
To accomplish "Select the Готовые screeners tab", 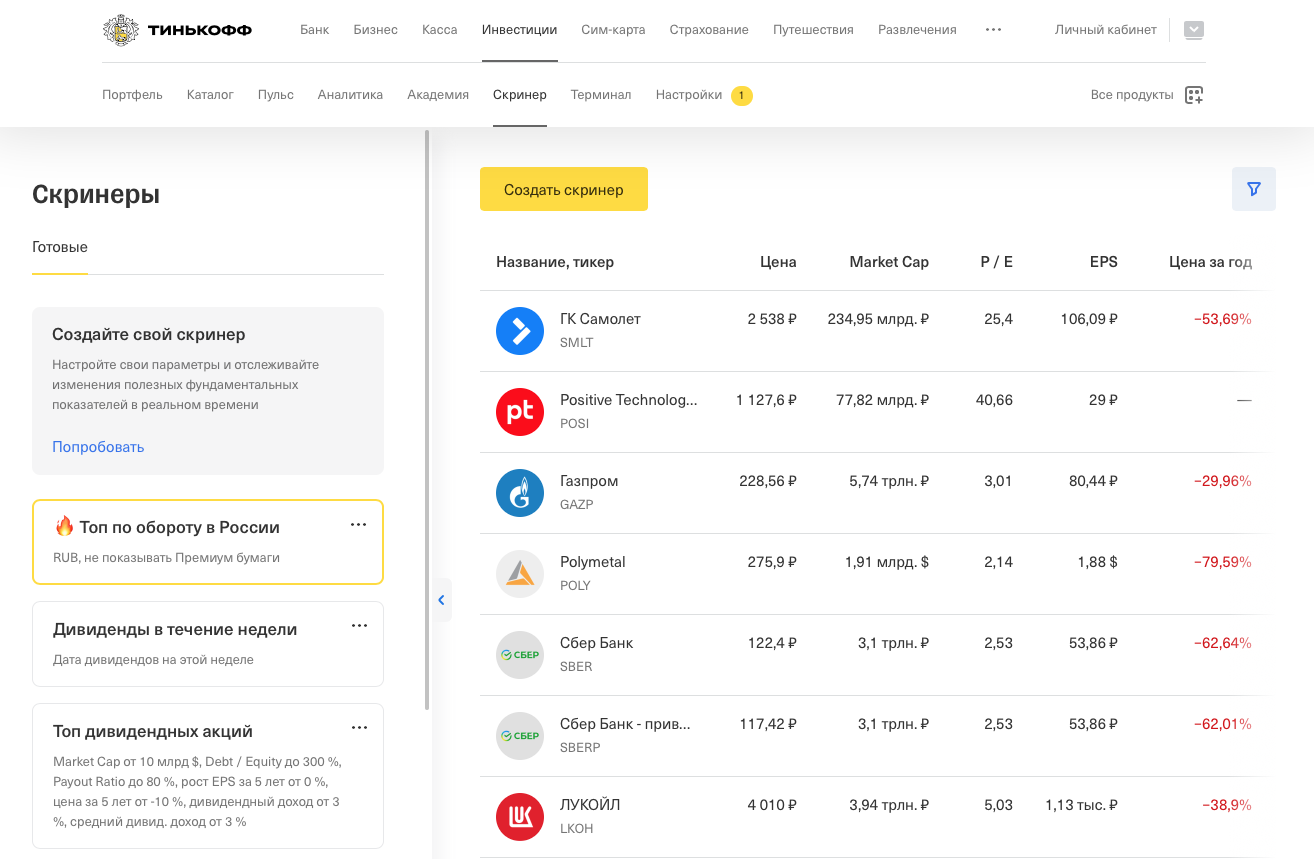I will 60,247.
